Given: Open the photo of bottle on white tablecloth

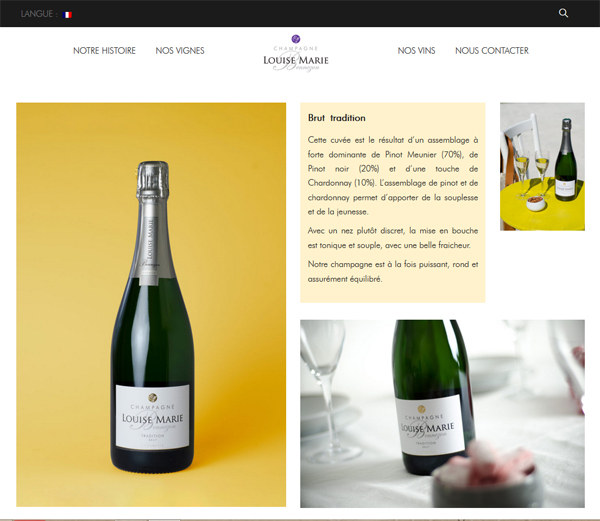Looking at the screenshot, I should pyautogui.click(x=442, y=414).
